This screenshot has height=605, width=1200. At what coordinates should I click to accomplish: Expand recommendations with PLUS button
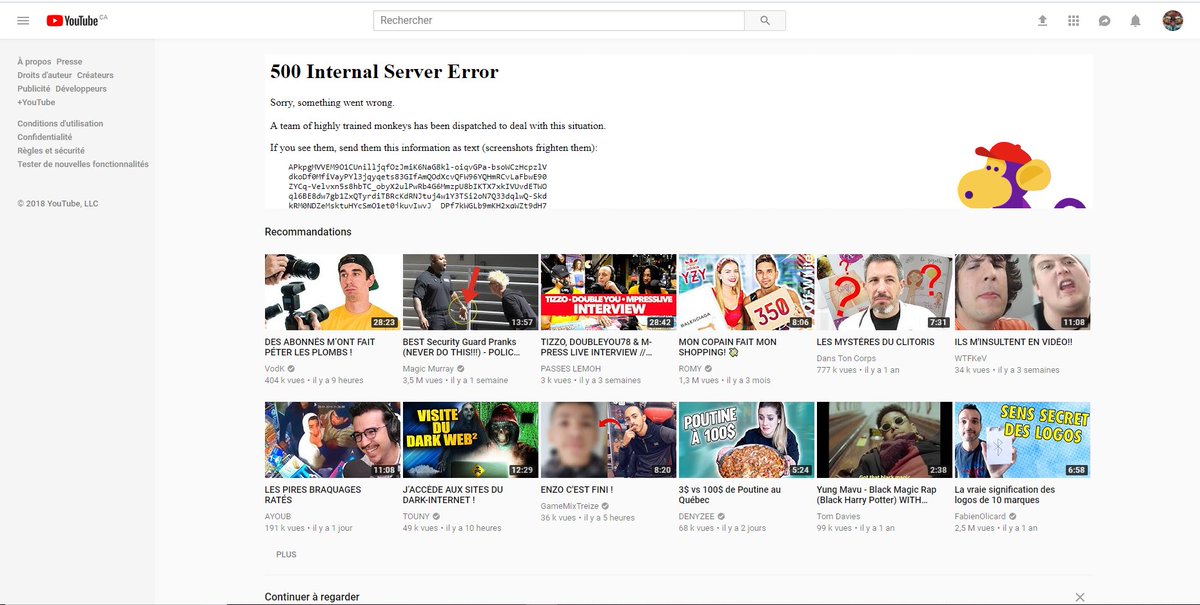(x=286, y=554)
